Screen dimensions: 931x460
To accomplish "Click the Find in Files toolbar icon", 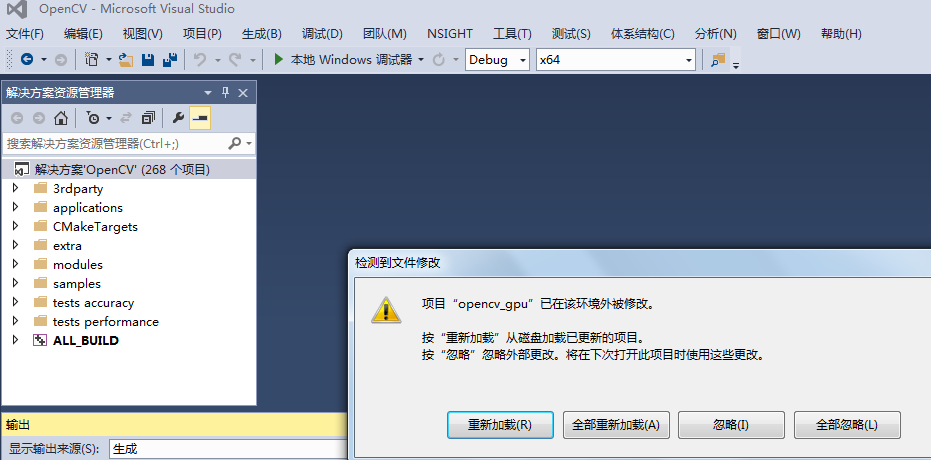I will coord(718,59).
